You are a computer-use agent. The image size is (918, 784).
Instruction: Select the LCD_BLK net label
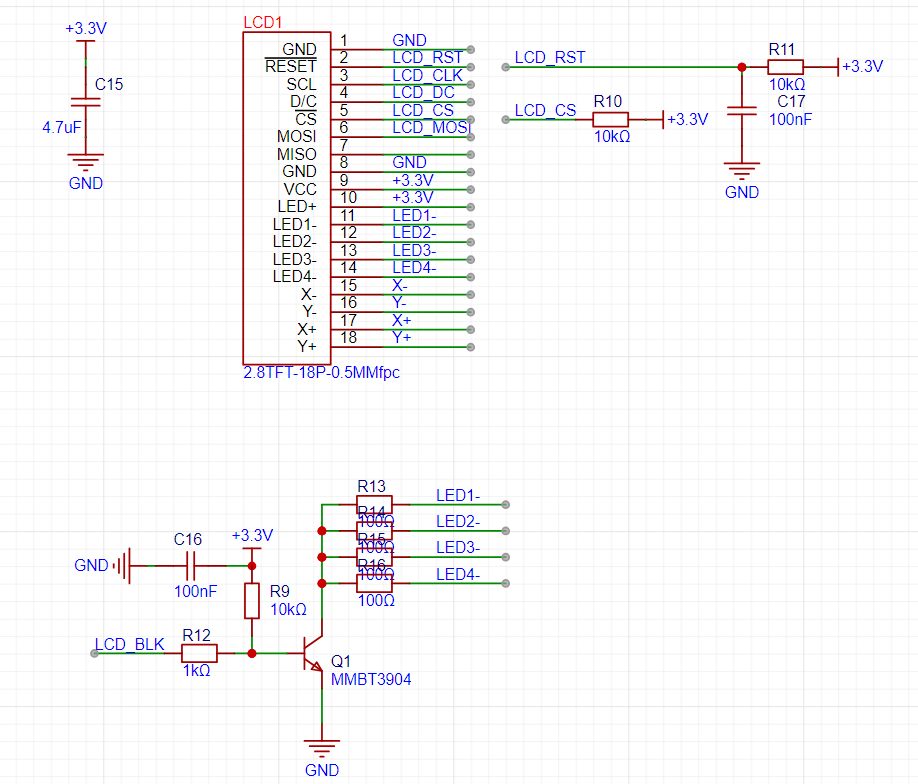coord(129,644)
